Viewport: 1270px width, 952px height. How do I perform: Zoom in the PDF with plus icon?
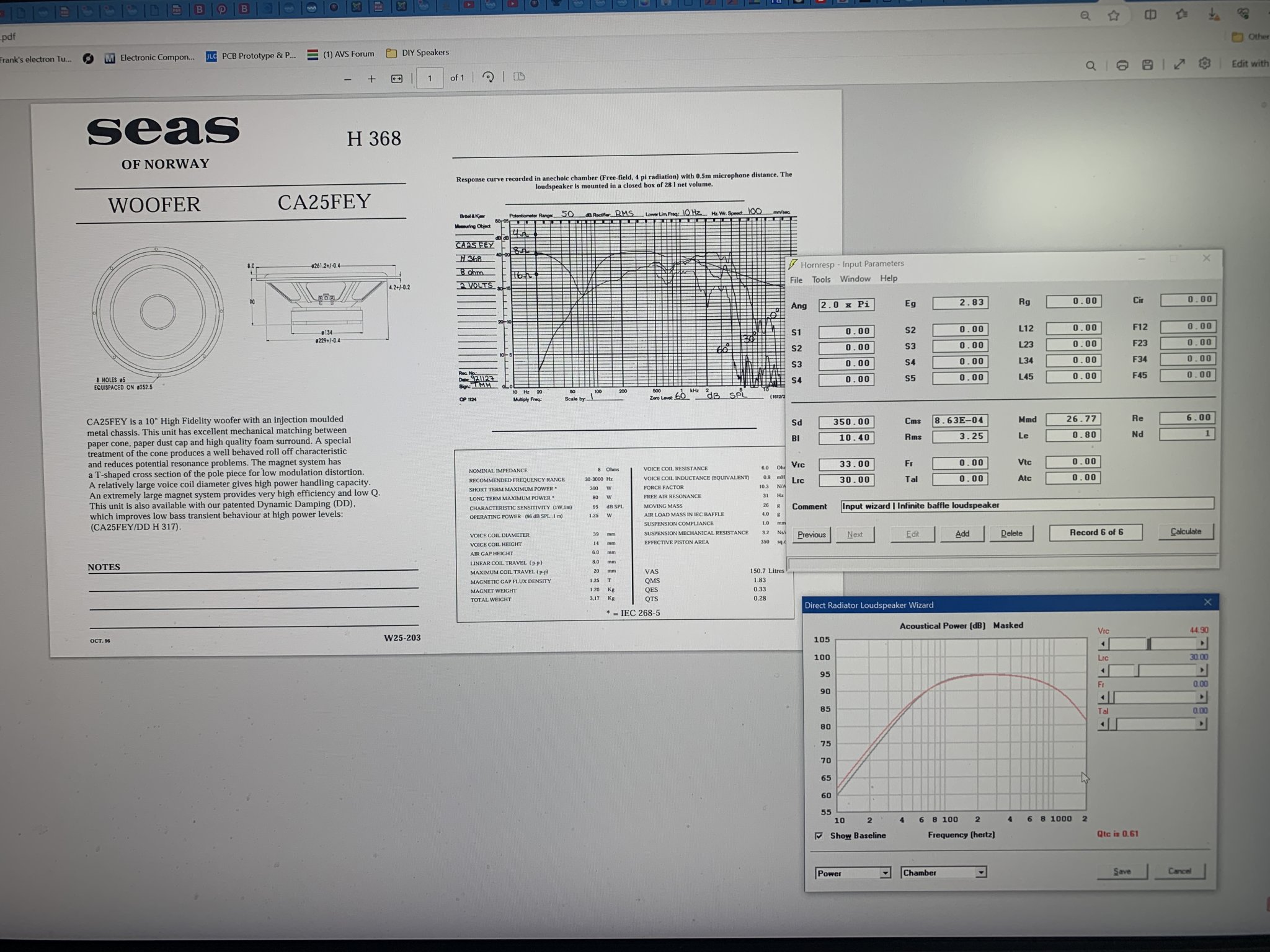[371, 79]
